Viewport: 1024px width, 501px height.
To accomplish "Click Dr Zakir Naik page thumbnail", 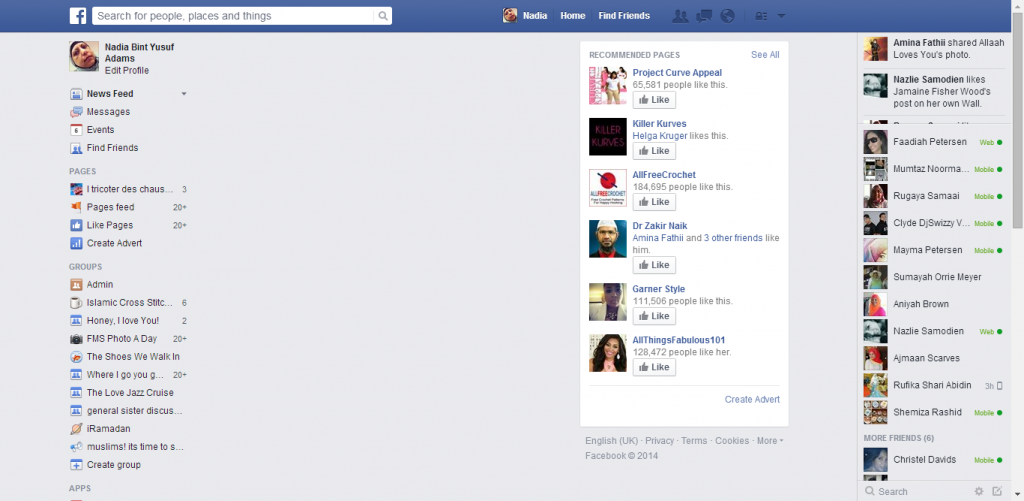I will tap(608, 238).
